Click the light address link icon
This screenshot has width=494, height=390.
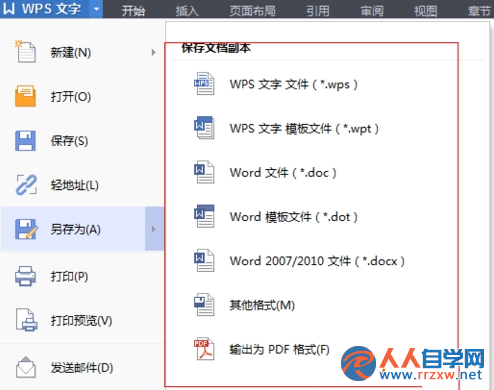[x=26, y=184]
